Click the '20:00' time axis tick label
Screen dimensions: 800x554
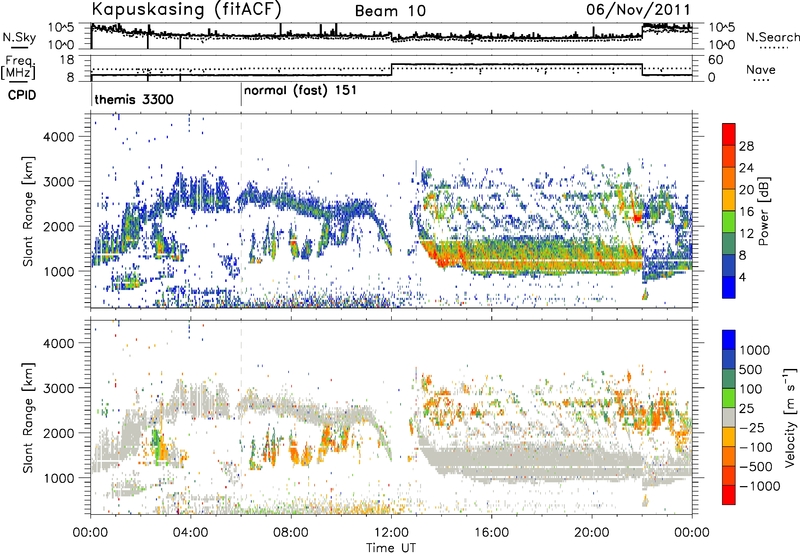tap(591, 533)
